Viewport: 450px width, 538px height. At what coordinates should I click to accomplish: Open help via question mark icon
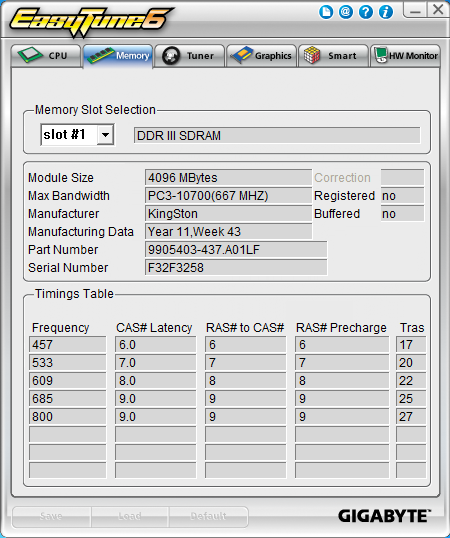coord(366,12)
